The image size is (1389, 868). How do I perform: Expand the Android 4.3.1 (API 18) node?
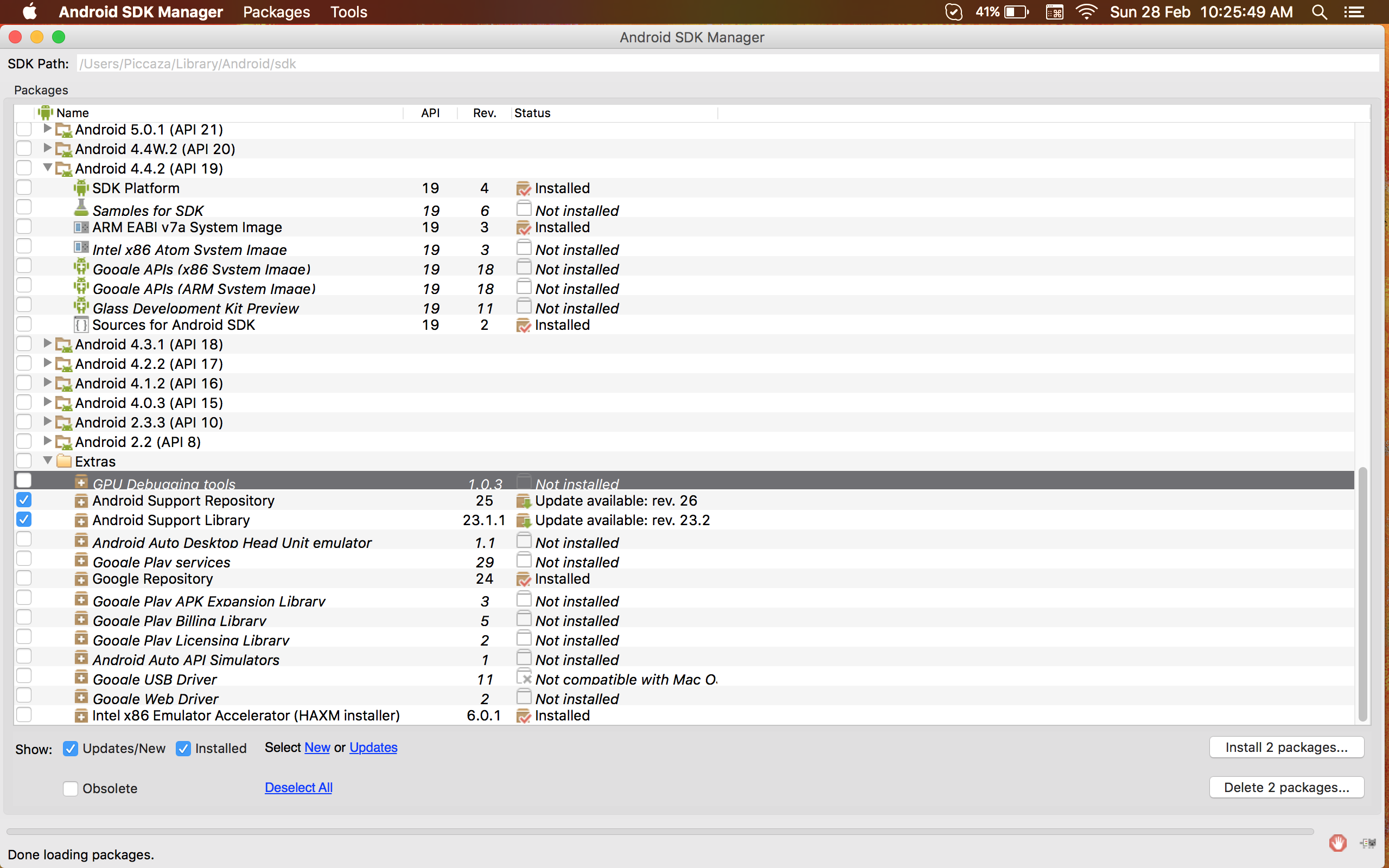48,343
